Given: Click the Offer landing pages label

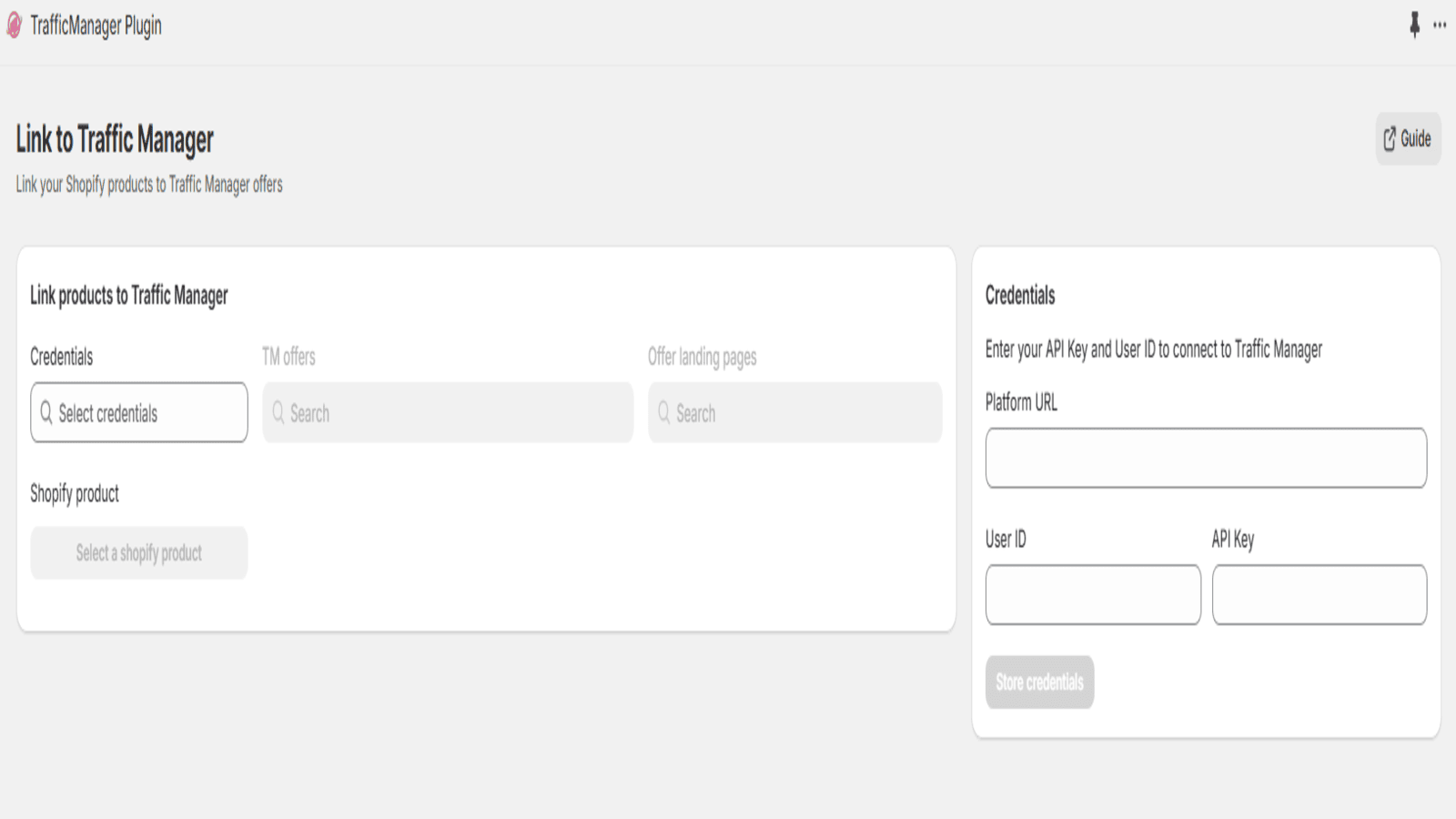Looking at the screenshot, I should (x=703, y=357).
